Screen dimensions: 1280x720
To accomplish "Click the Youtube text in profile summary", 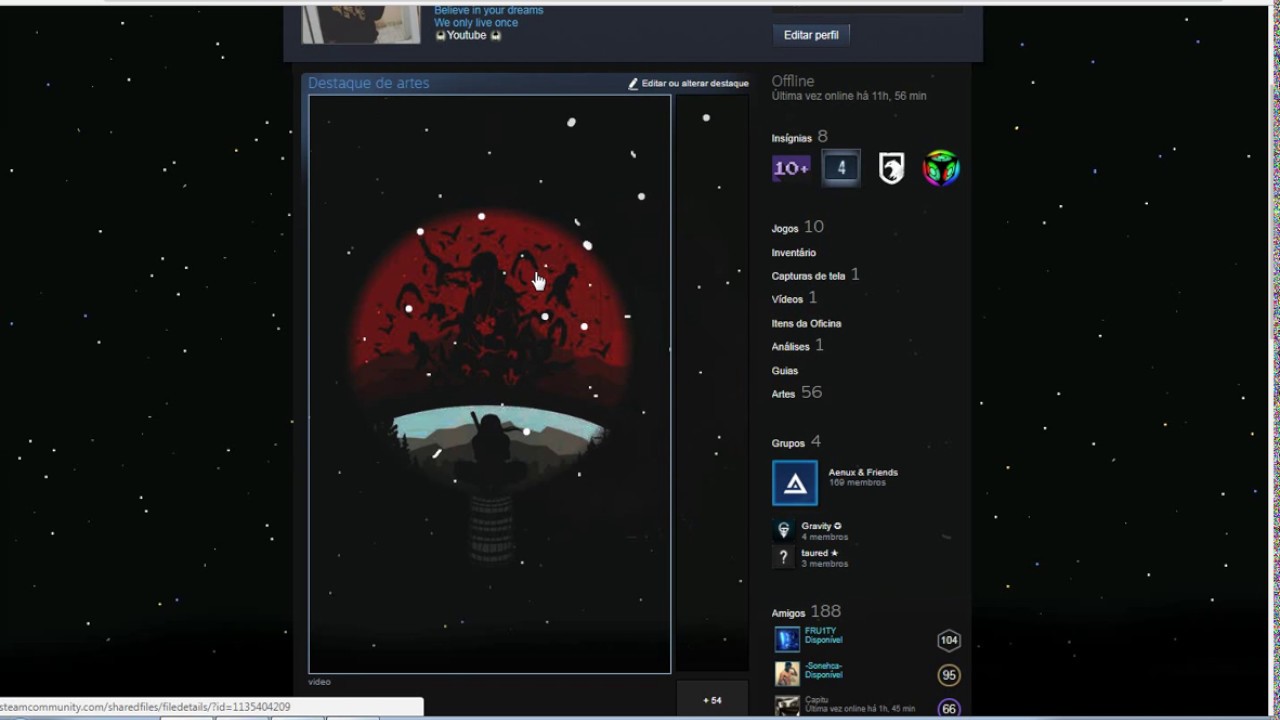I will (x=466, y=35).
